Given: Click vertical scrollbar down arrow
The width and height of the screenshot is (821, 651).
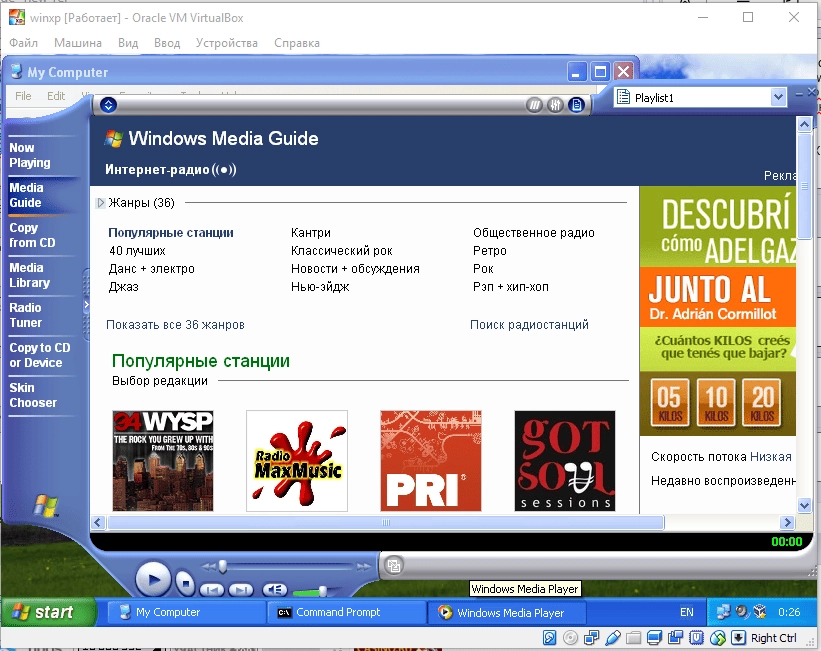Looking at the screenshot, I should click(804, 505).
